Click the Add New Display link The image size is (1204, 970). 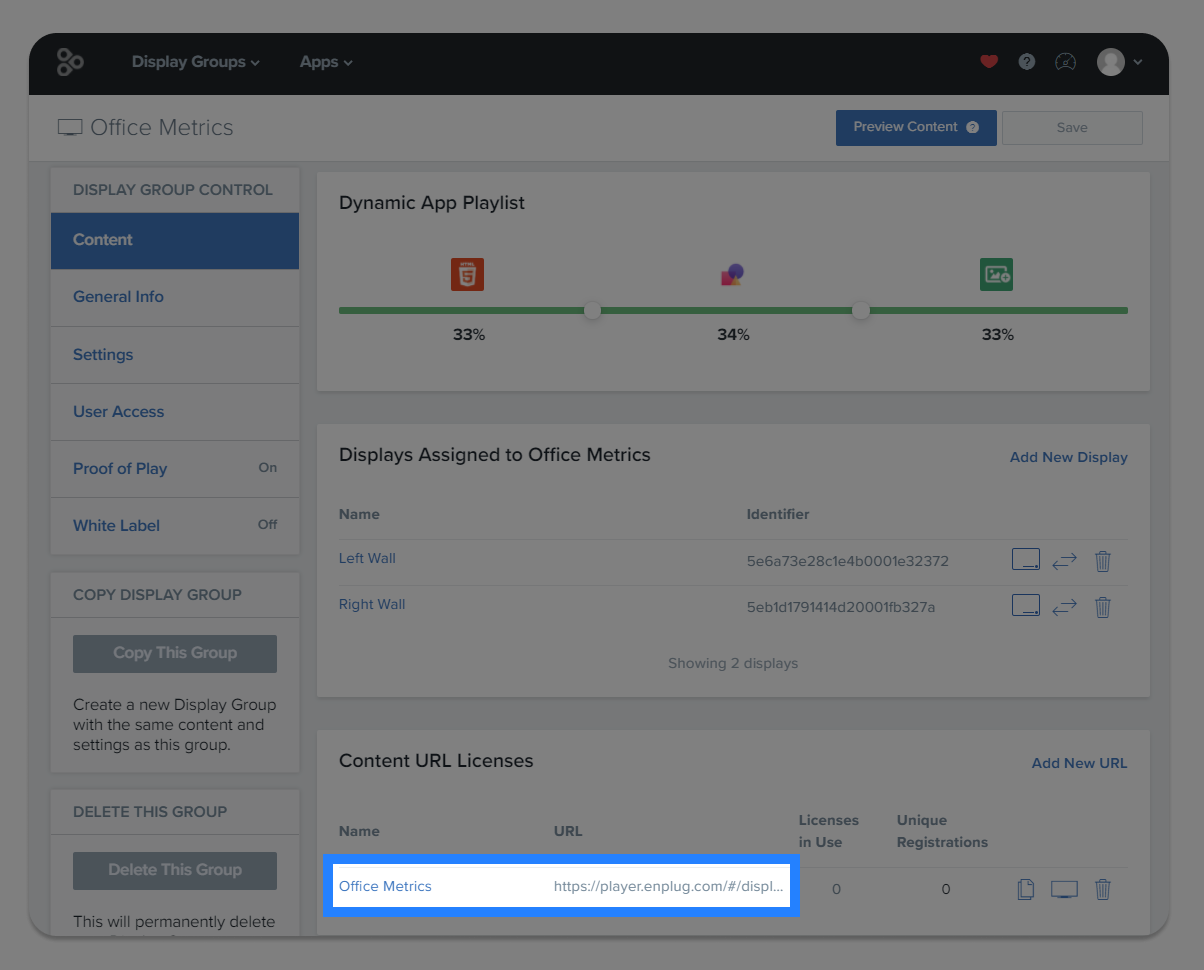(x=1069, y=457)
